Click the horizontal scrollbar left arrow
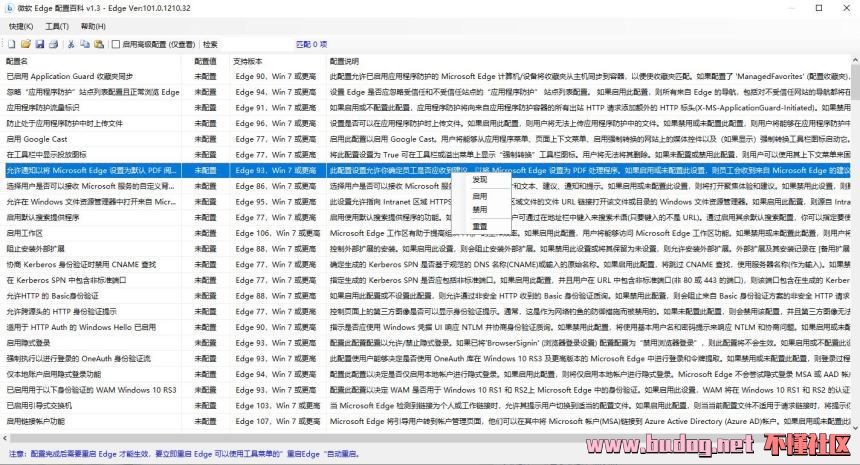 (x=5, y=438)
